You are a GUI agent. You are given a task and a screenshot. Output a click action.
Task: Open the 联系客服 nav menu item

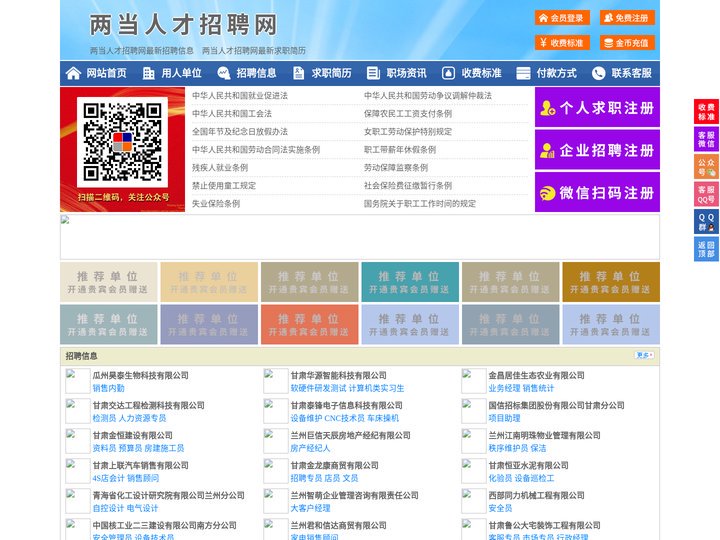point(631,73)
